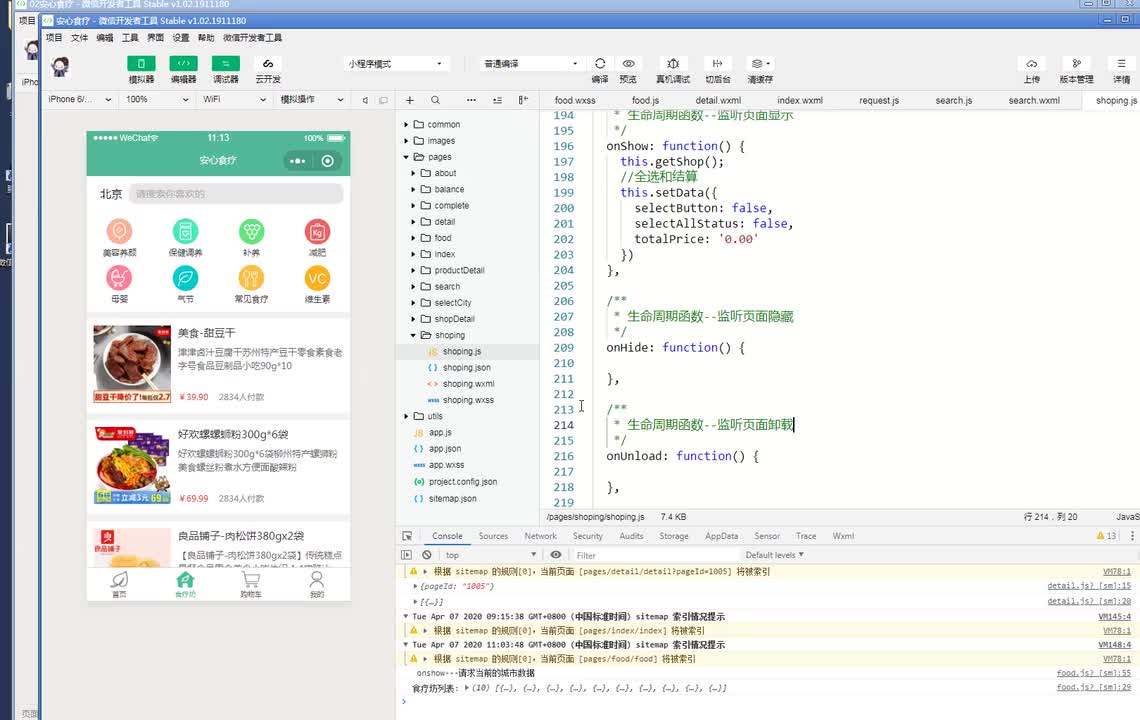This screenshot has width=1140, height=720.
Task: Toggle the 编辑器 editor panel button
Action: [x=183, y=64]
